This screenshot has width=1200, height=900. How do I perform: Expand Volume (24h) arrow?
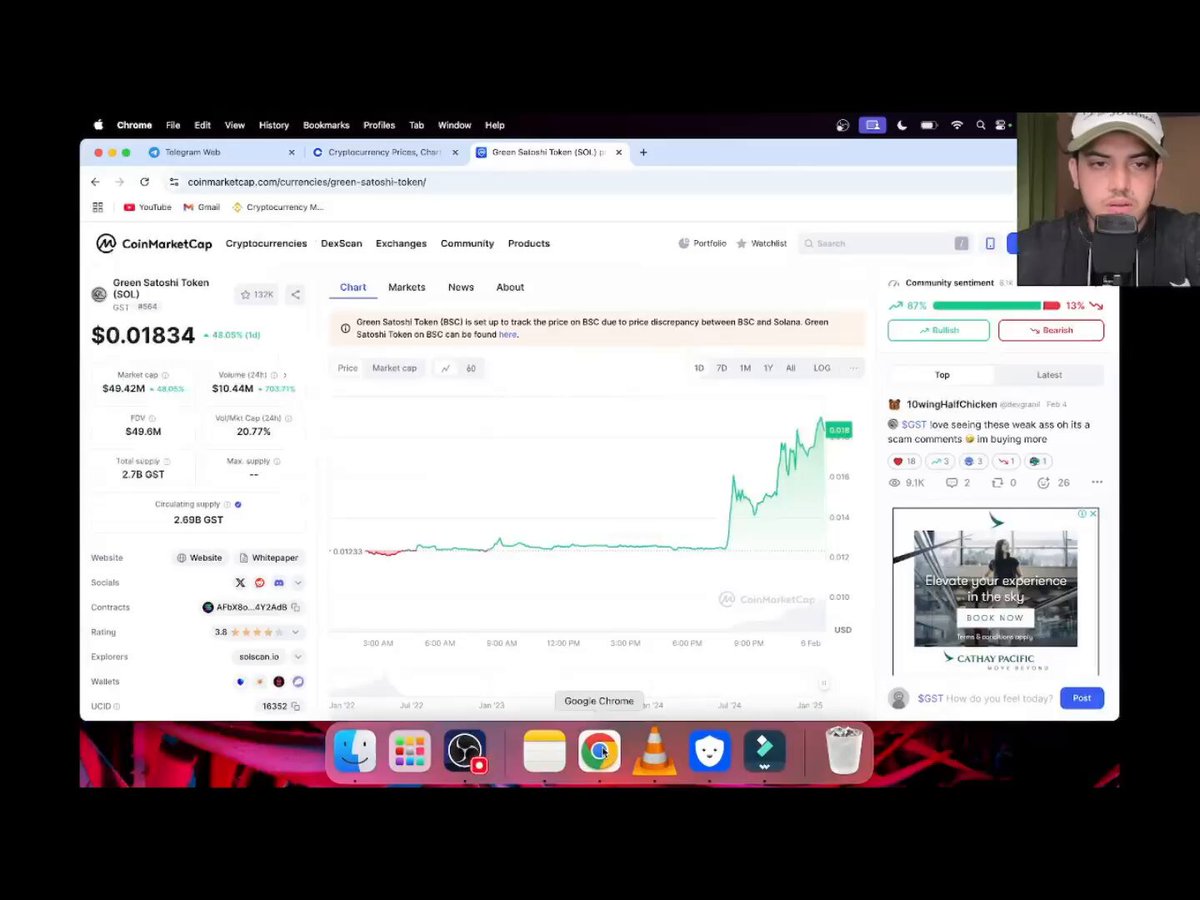(x=284, y=375)
